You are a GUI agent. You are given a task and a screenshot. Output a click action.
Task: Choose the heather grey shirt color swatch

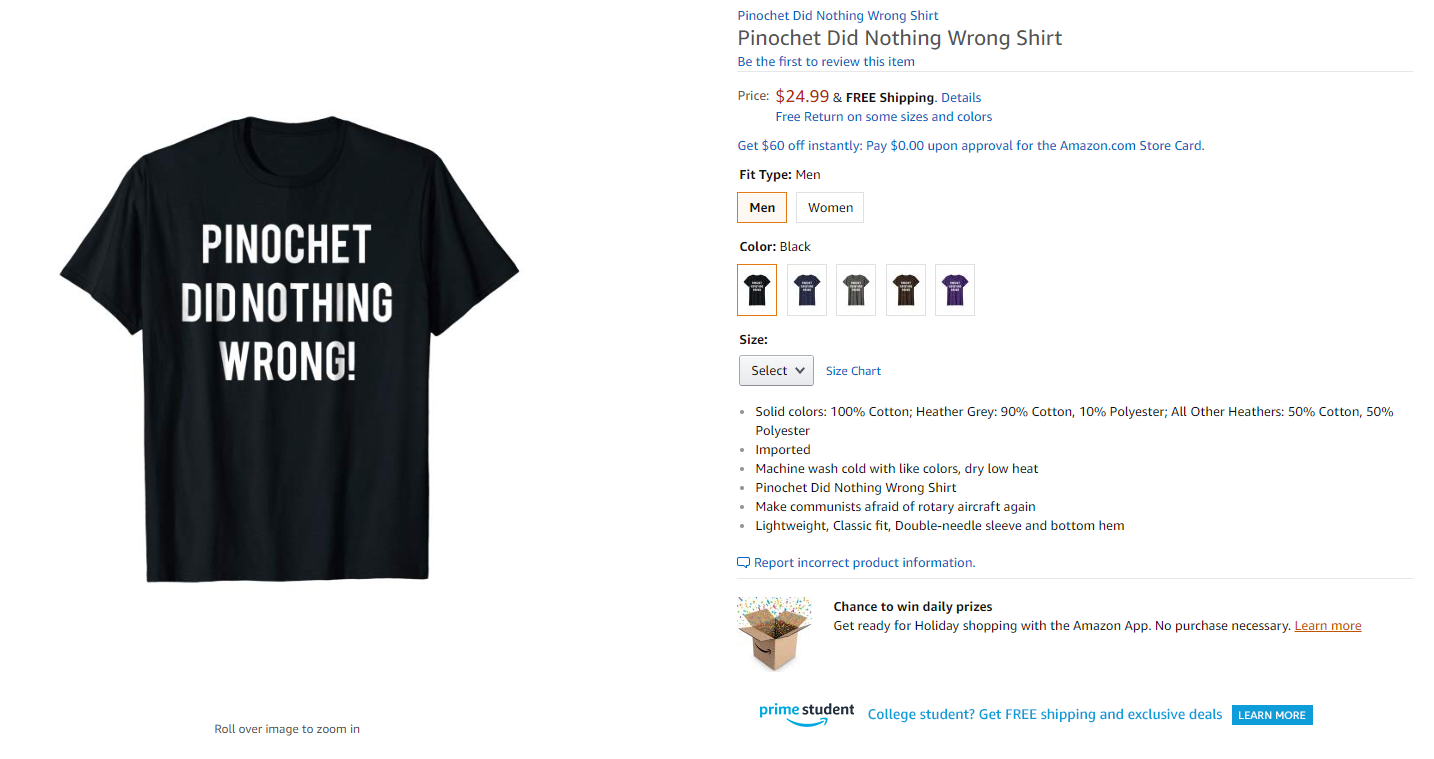(856, 290)
